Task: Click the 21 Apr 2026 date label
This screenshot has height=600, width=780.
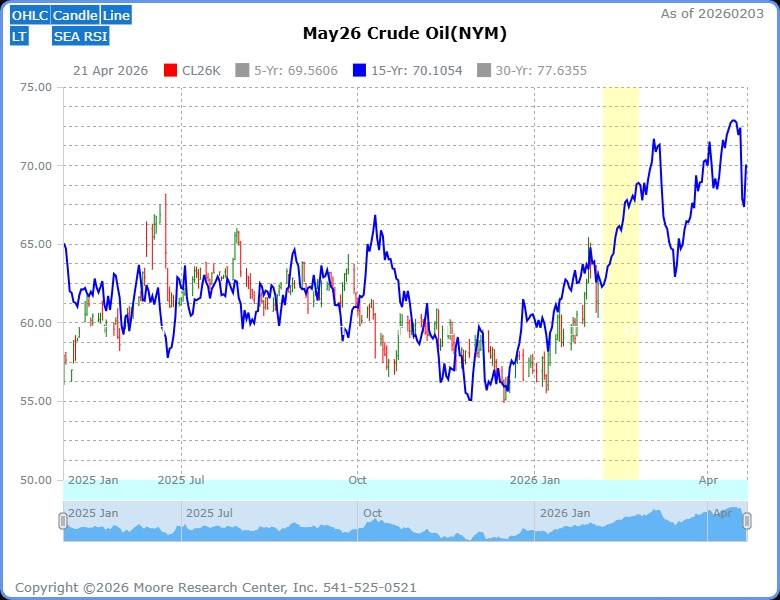Action: click(110, 71)
